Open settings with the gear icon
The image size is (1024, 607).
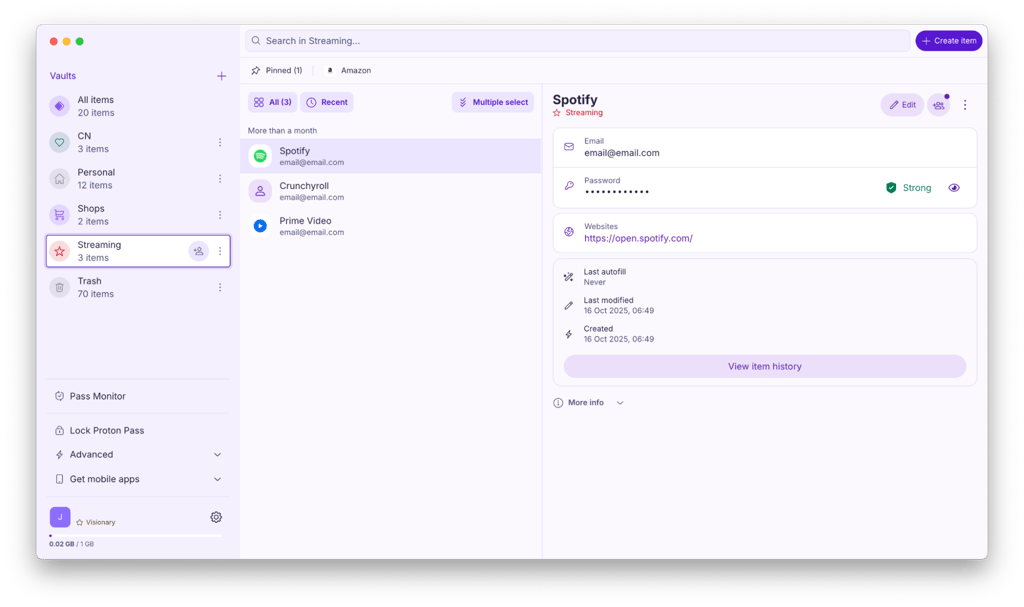point(216,517)
